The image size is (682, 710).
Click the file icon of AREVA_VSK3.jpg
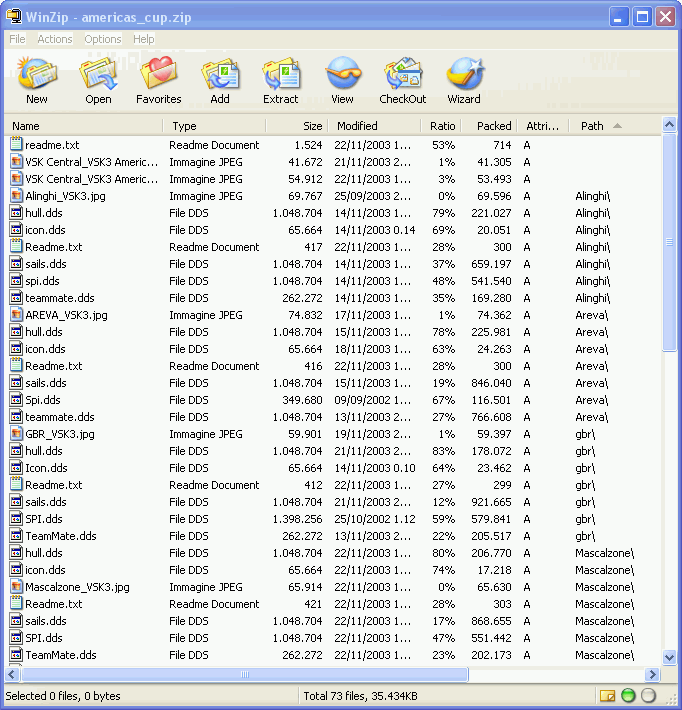tap(16, 315)
